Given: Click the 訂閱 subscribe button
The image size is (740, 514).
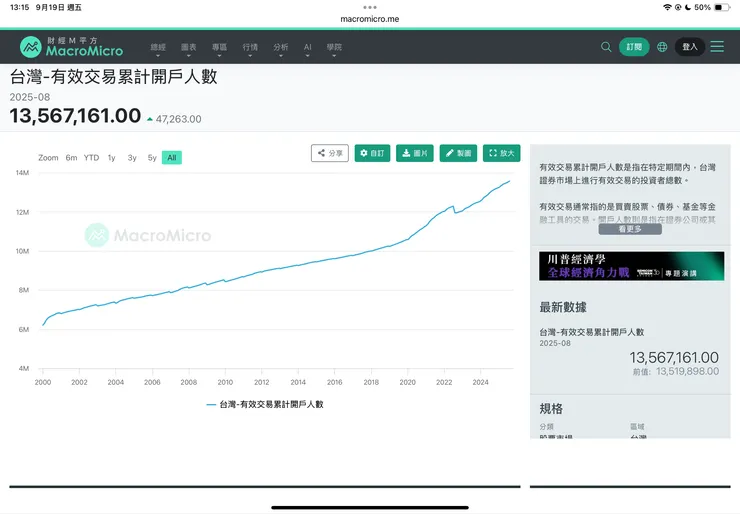Looking at the screenshot, I should pos(634,47).
